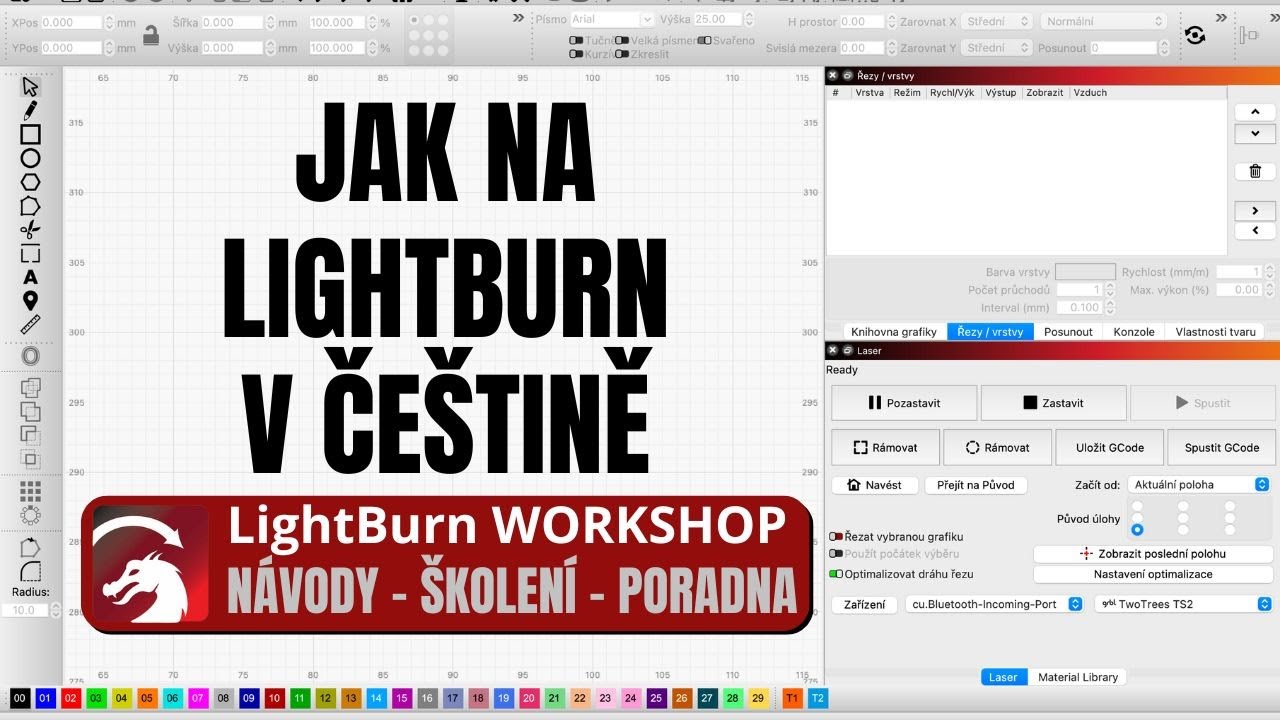Screen dimensions: 1280x720
Task: Select the scissors trim tool
Action: click(30, 229)
